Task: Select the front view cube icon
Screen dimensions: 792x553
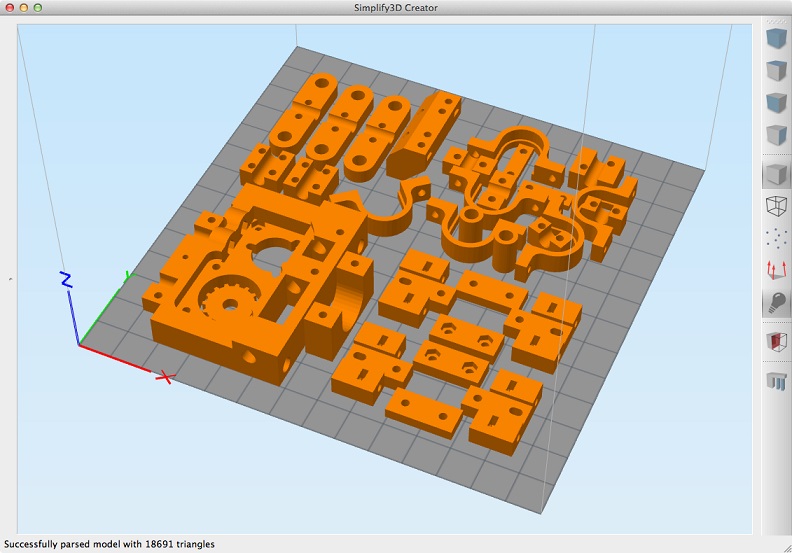Action: 776,103
